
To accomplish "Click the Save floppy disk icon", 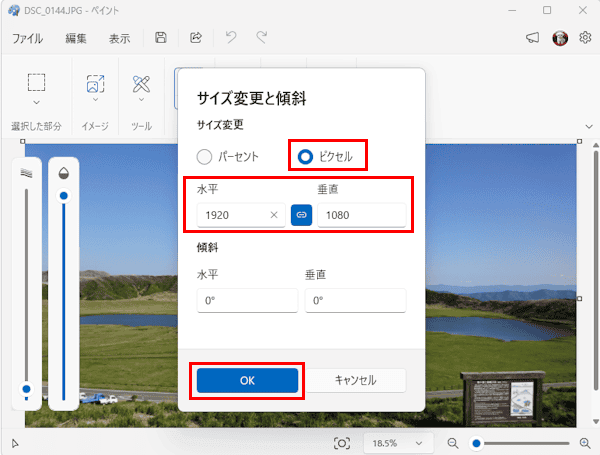I will click(161, 38).
